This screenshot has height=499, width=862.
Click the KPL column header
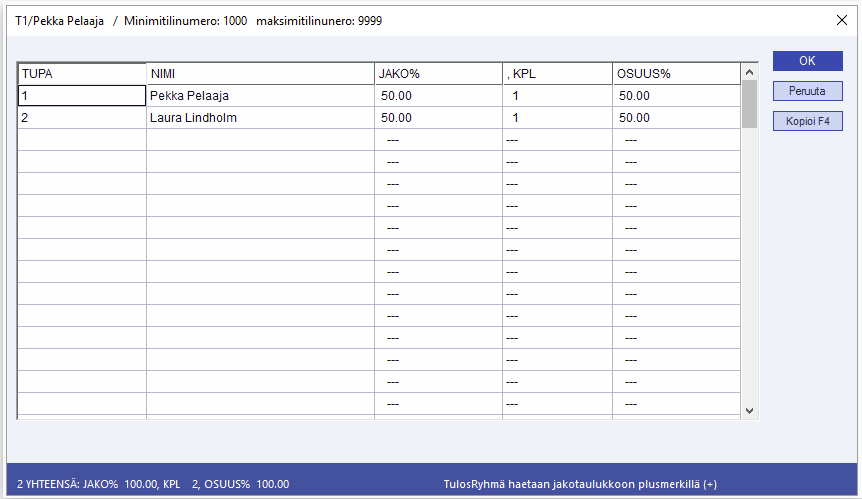(x=557, y=74)
